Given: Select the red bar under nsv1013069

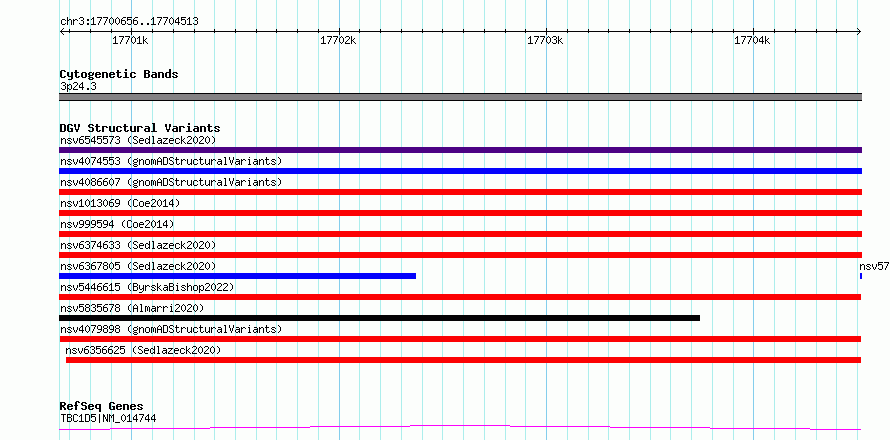Looking at the screenshot, I should coord(460,213).
